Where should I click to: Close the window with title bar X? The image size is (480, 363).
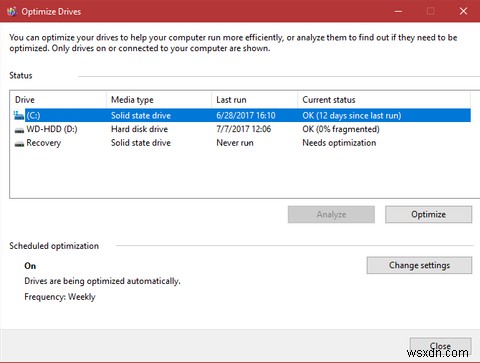pyautogui.click(x=463, y=11)
